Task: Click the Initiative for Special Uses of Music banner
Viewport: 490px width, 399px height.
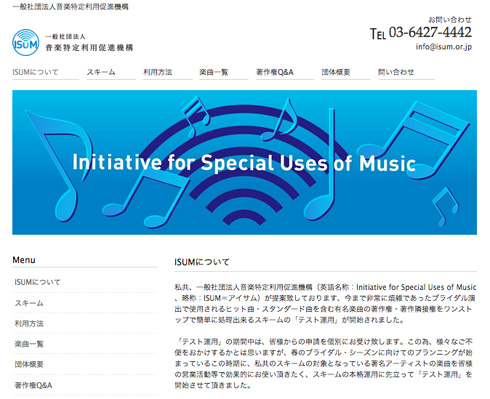Action: pyautogui.click(x=244, y=162)
